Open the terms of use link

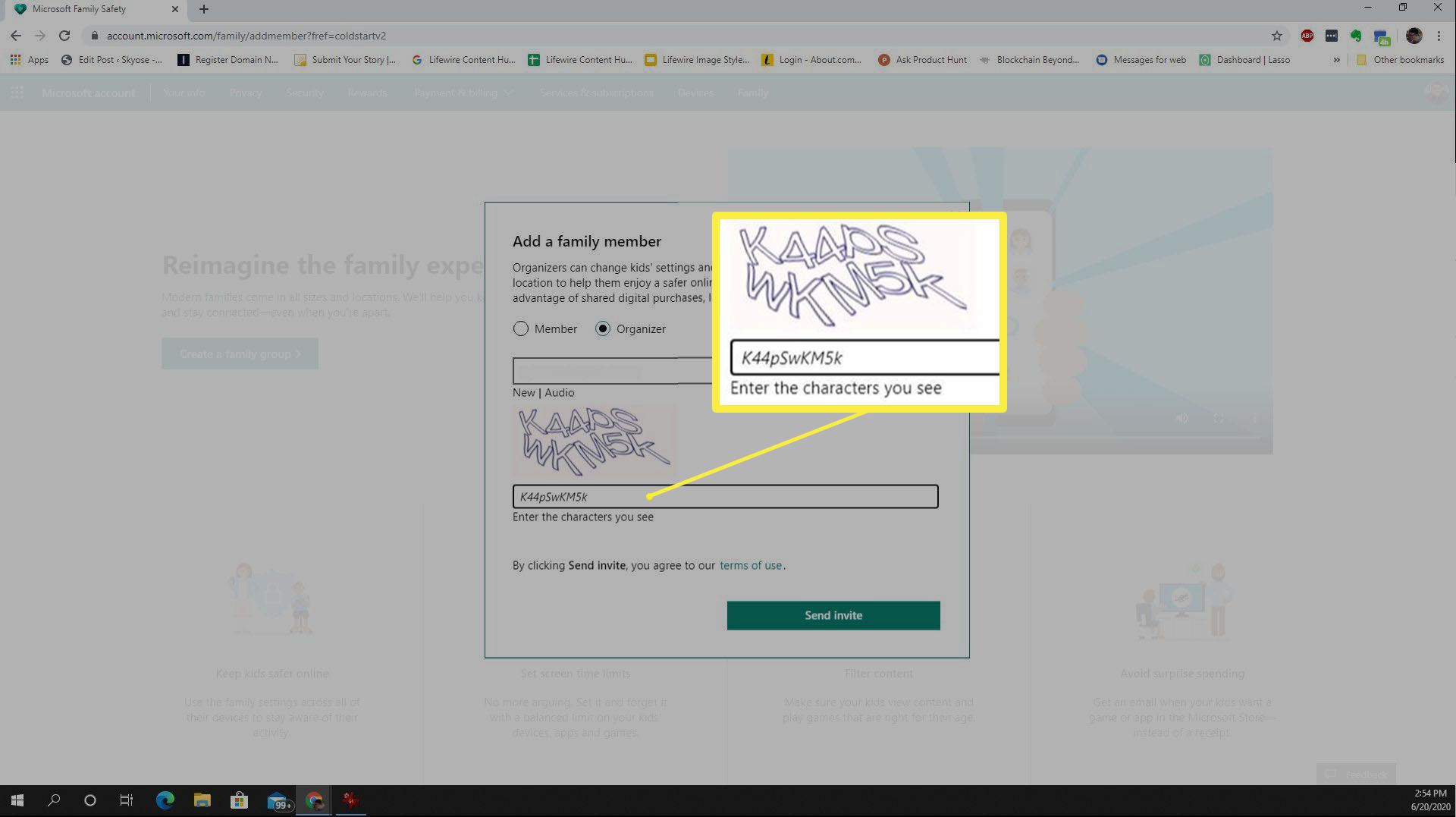click(x=750, y=565)
